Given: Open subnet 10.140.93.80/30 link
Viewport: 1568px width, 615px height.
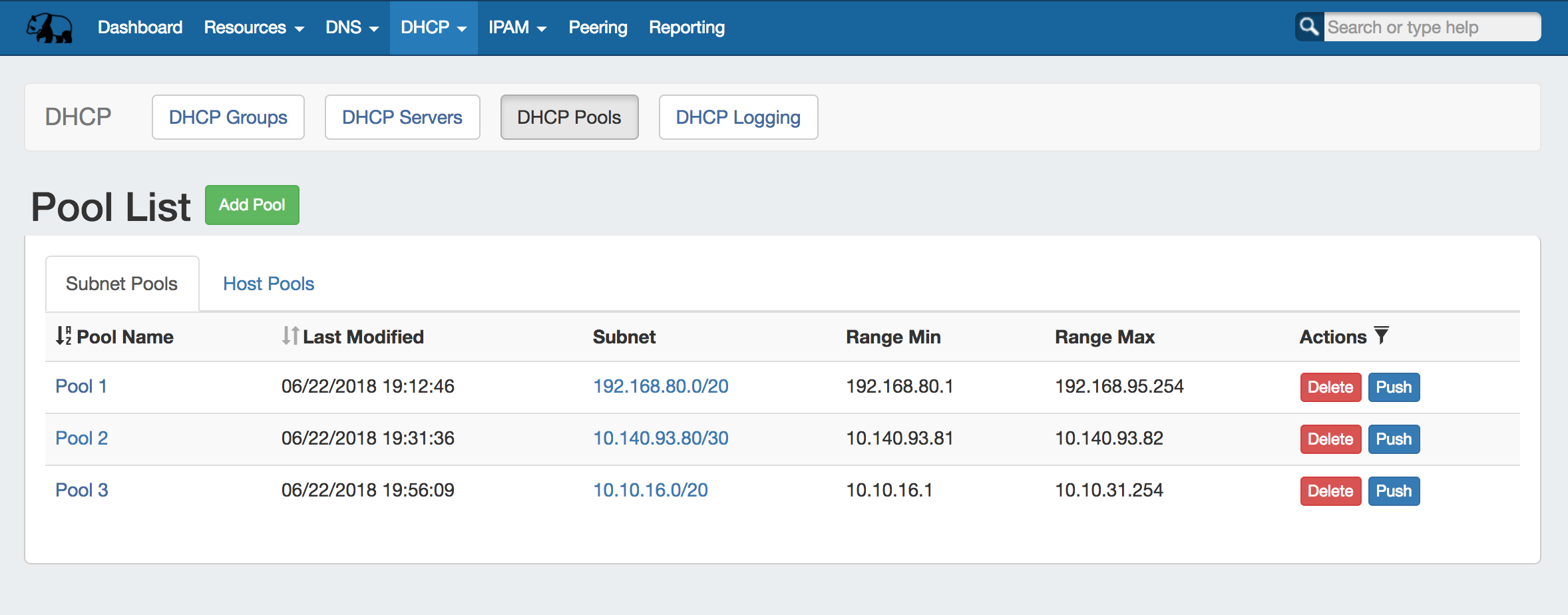Looking at the screenshot, I should tap(660, 439).
